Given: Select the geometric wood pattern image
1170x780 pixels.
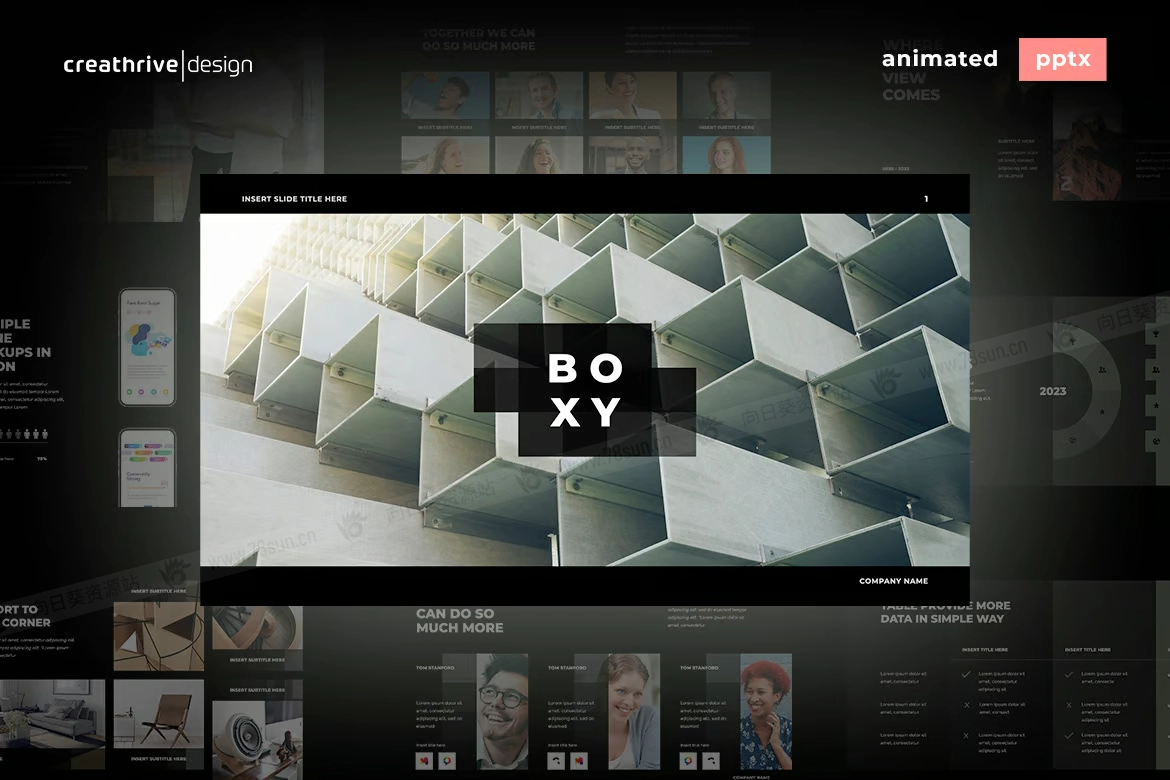Looking at the screenshot, I should (159, 637).
